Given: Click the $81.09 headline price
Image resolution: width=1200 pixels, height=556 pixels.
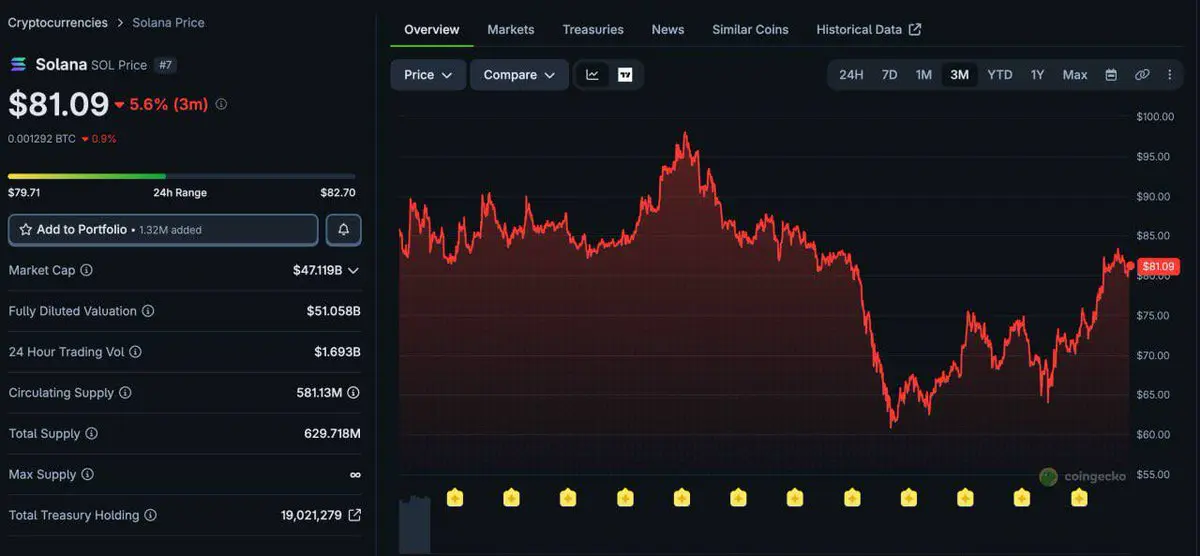Looking at the screenshot, I should point(59,104).
